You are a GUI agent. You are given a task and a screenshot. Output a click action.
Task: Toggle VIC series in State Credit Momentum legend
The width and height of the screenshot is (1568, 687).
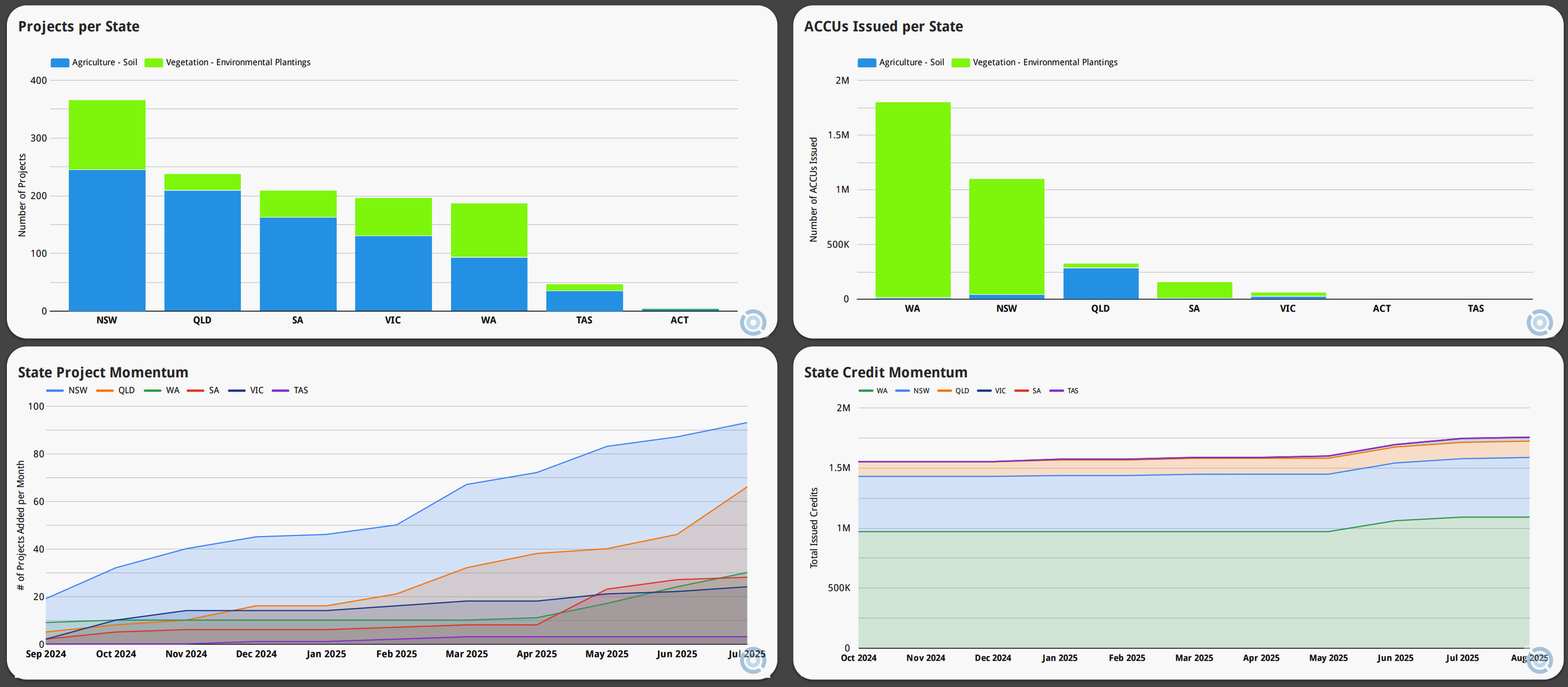tap(992, 391)
